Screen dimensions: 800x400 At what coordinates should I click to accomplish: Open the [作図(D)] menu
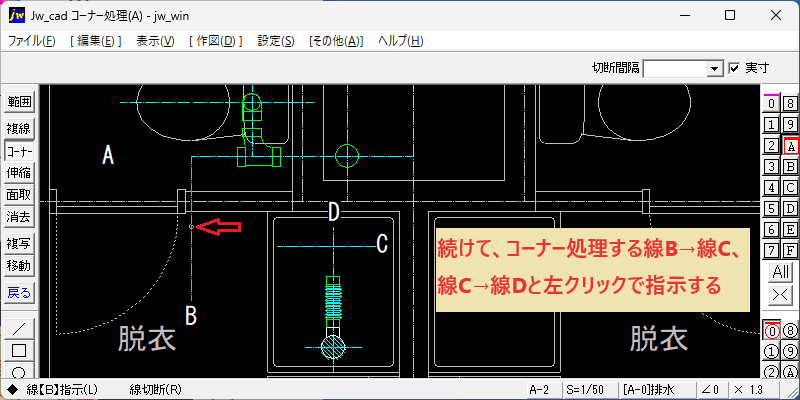point(215,41)
